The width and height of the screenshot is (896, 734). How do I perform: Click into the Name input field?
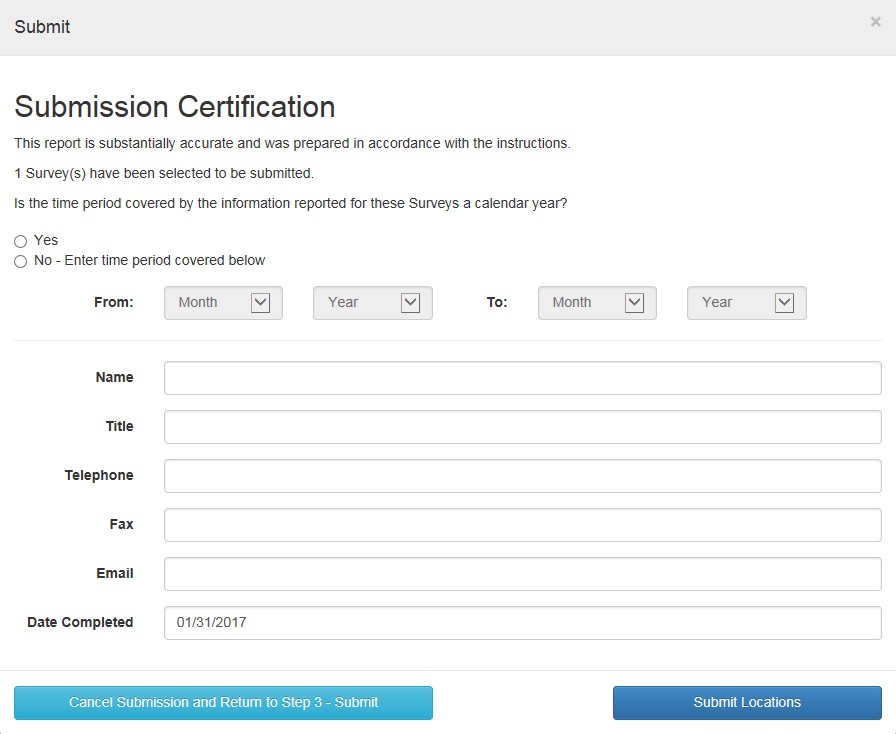[x=522, y=378]
